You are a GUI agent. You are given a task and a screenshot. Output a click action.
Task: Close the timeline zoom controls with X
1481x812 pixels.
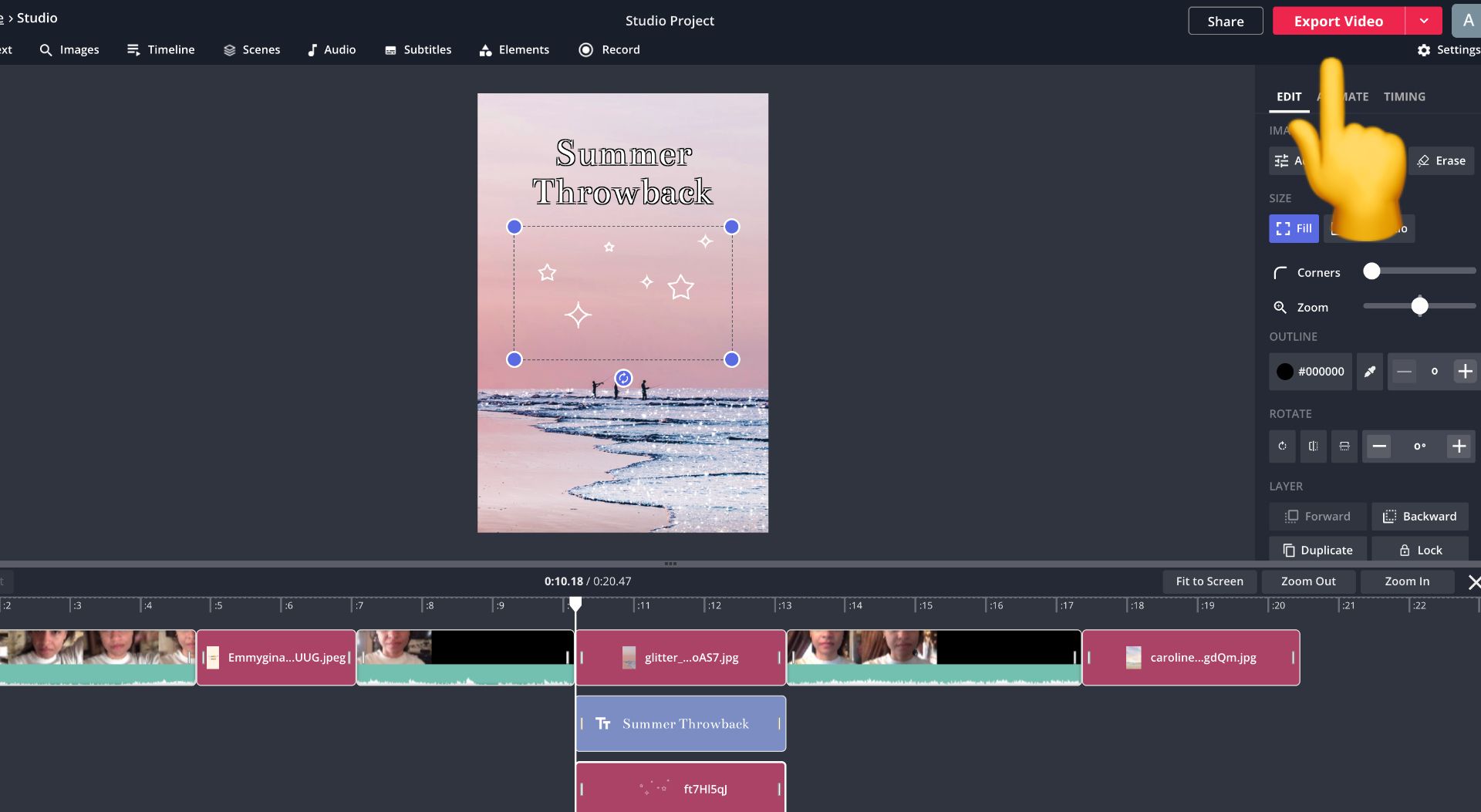(1473, 582)
